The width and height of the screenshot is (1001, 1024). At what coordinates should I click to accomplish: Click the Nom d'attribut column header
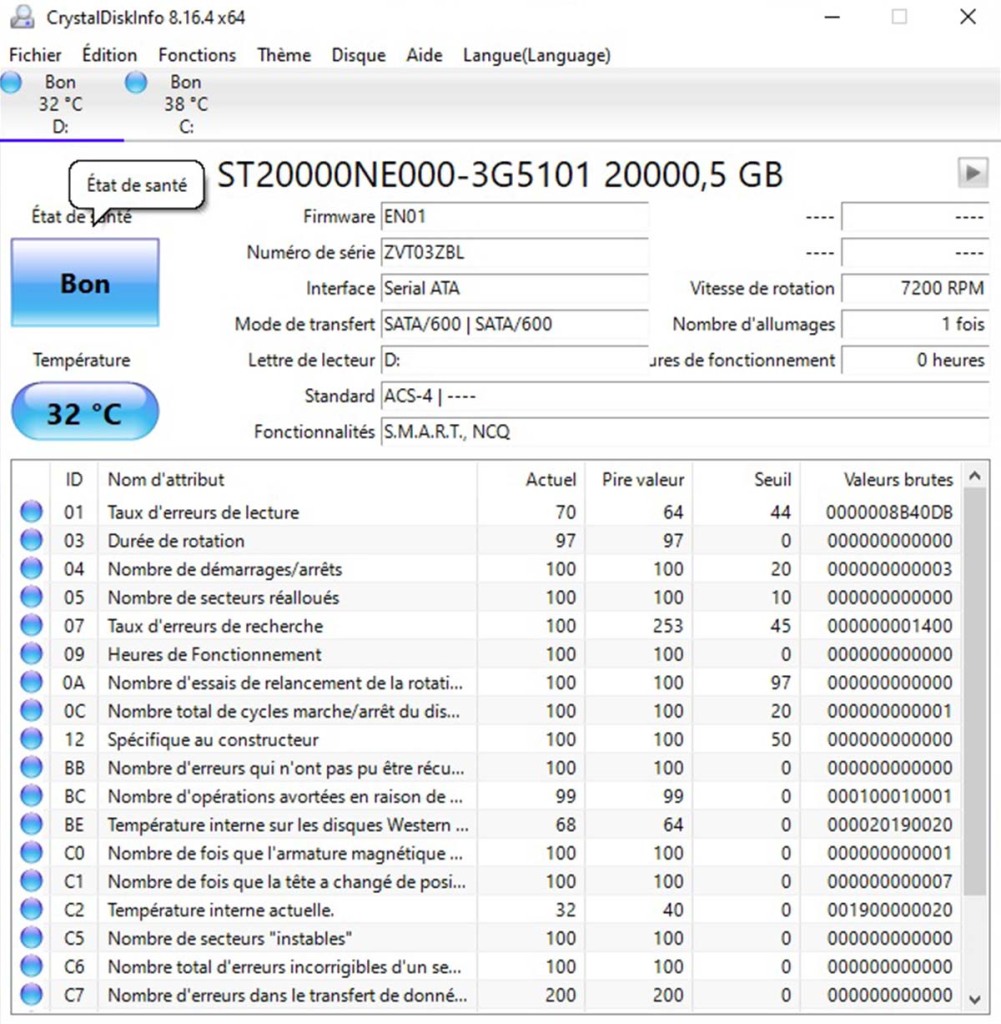coord(287,479)
